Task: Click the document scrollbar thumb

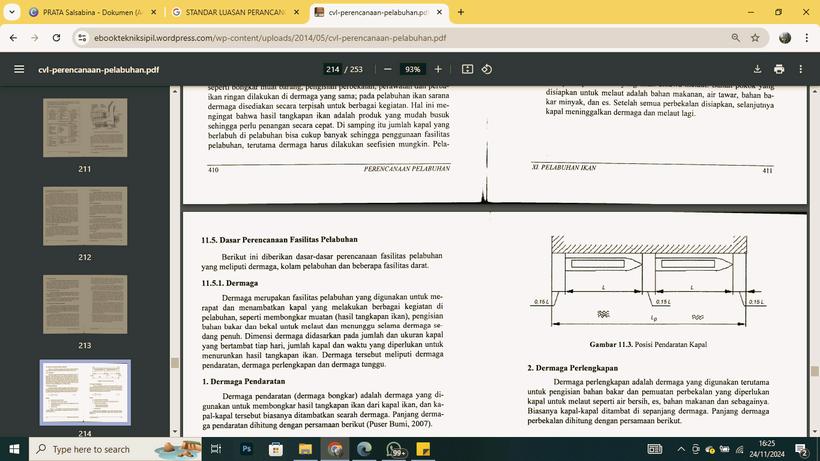Action: tap(814, 371)
